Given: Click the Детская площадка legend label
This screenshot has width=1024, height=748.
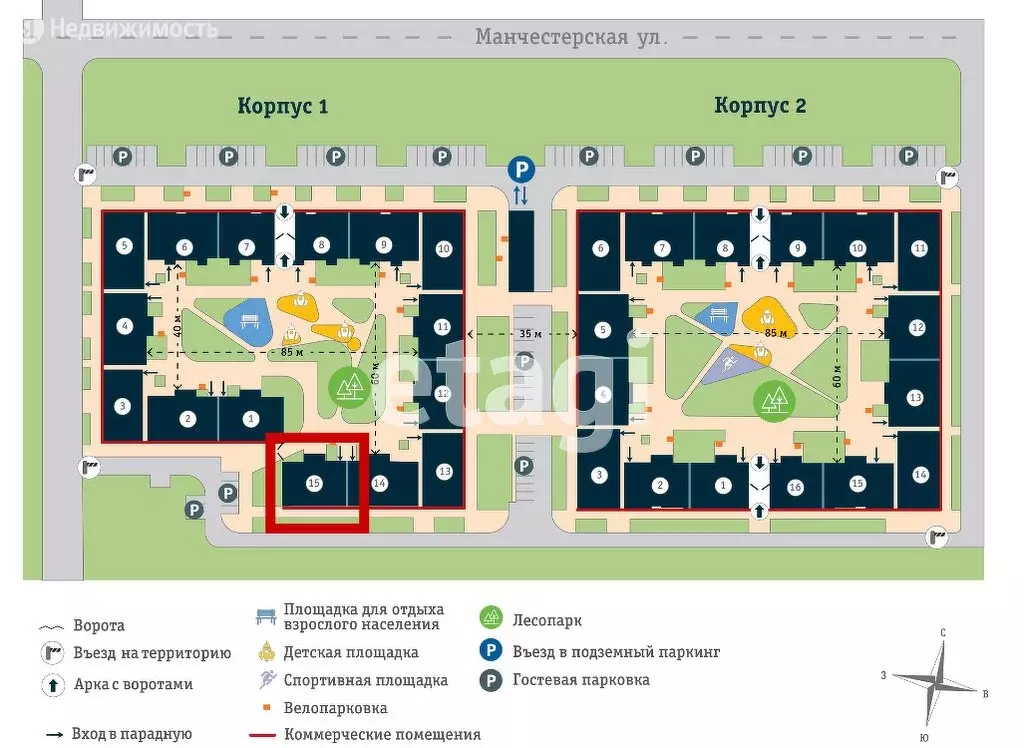Looking at the screenshot, I should (351, 653).
